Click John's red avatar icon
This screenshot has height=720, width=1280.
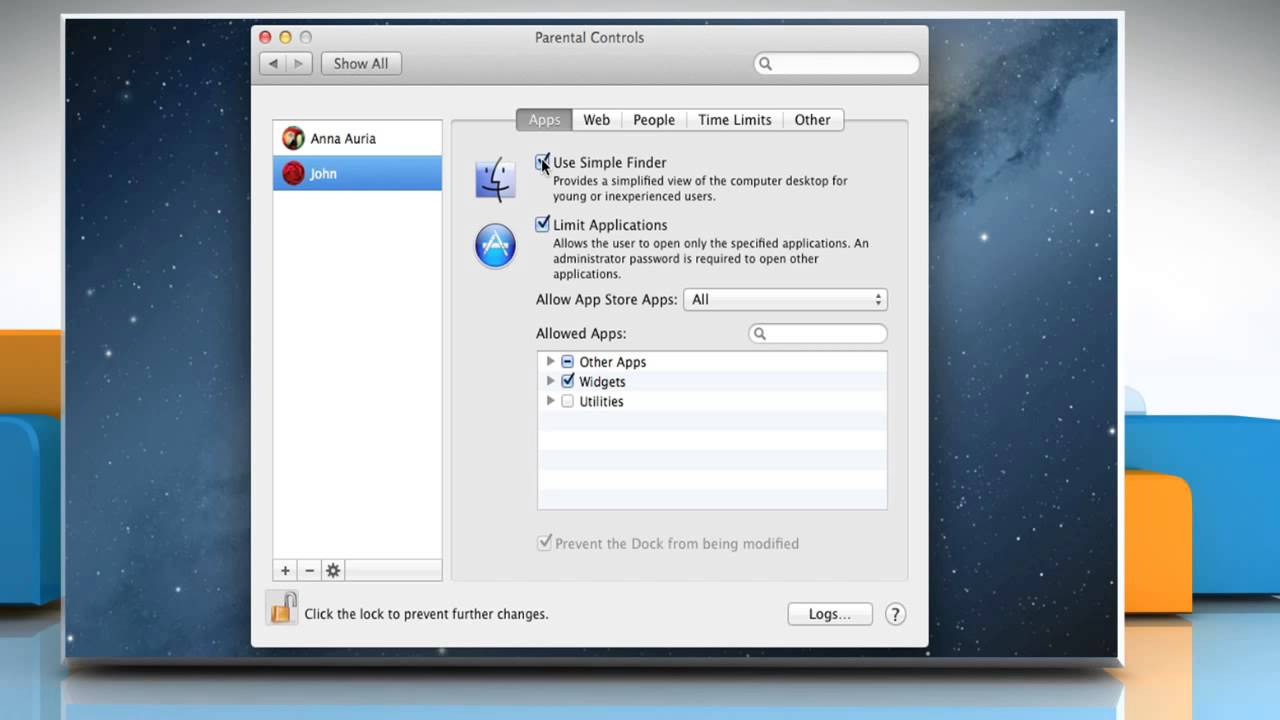pos(293,173)
